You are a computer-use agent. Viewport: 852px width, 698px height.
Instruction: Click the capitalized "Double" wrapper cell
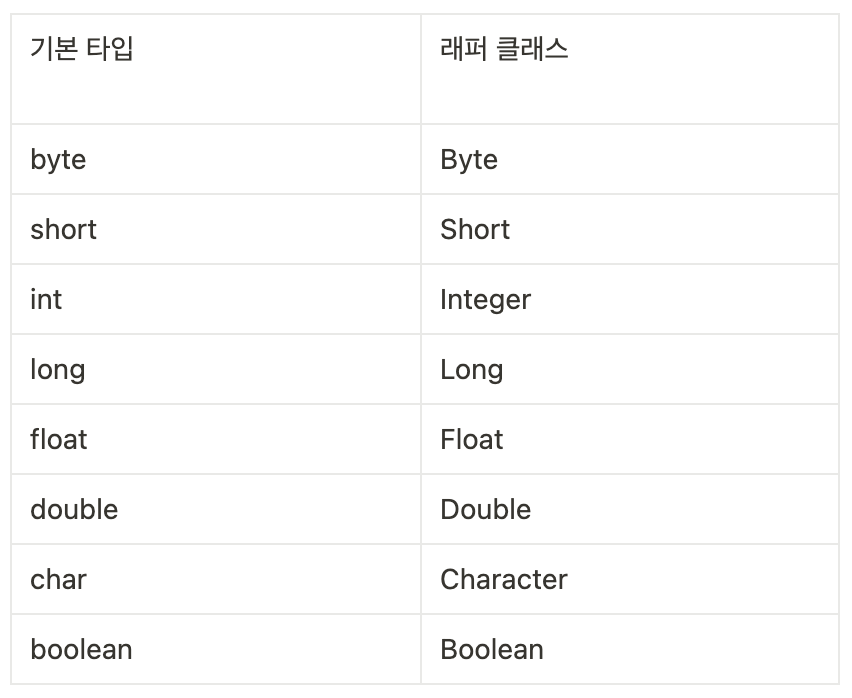point(485,509)
